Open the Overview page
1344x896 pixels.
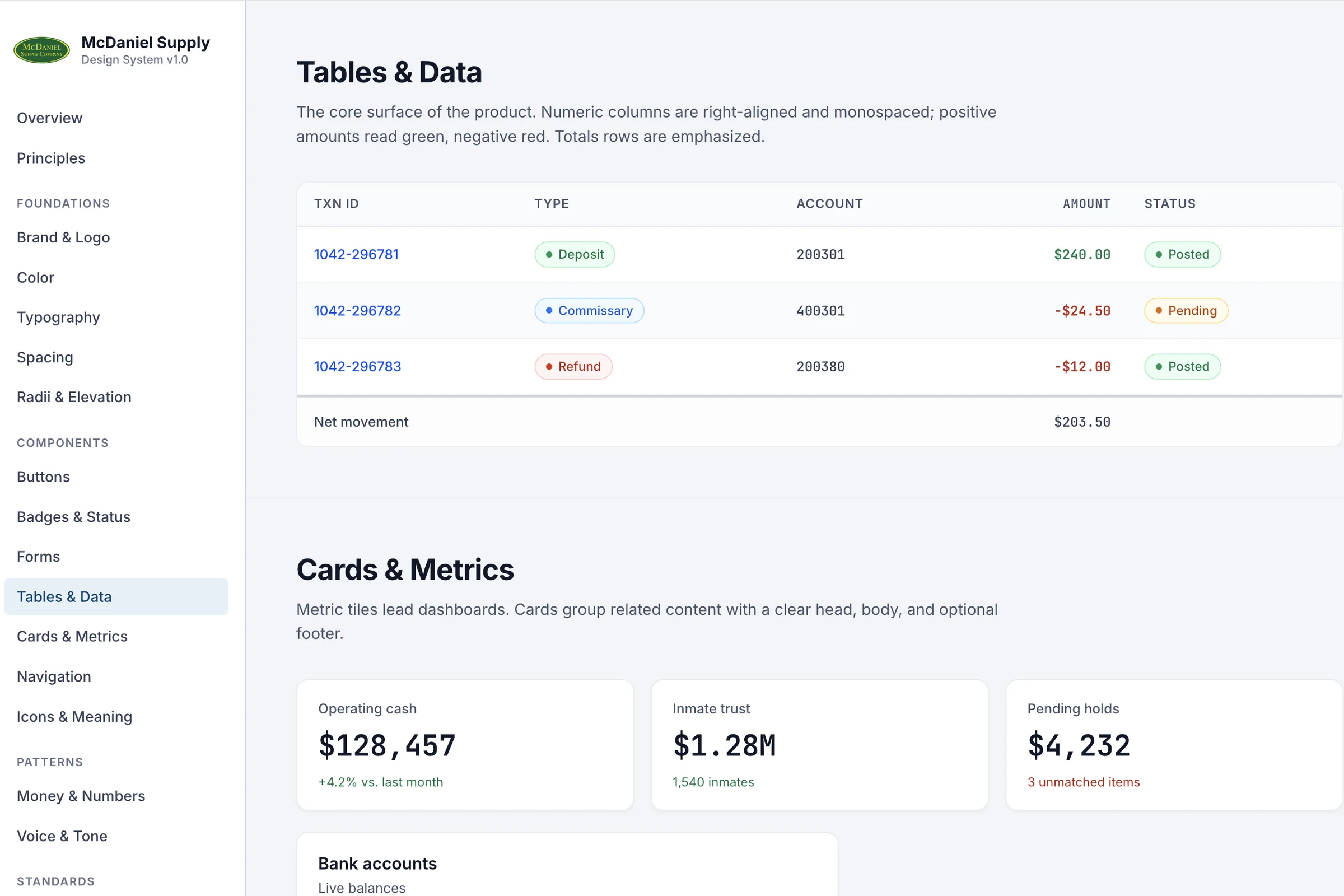(50, 118)
